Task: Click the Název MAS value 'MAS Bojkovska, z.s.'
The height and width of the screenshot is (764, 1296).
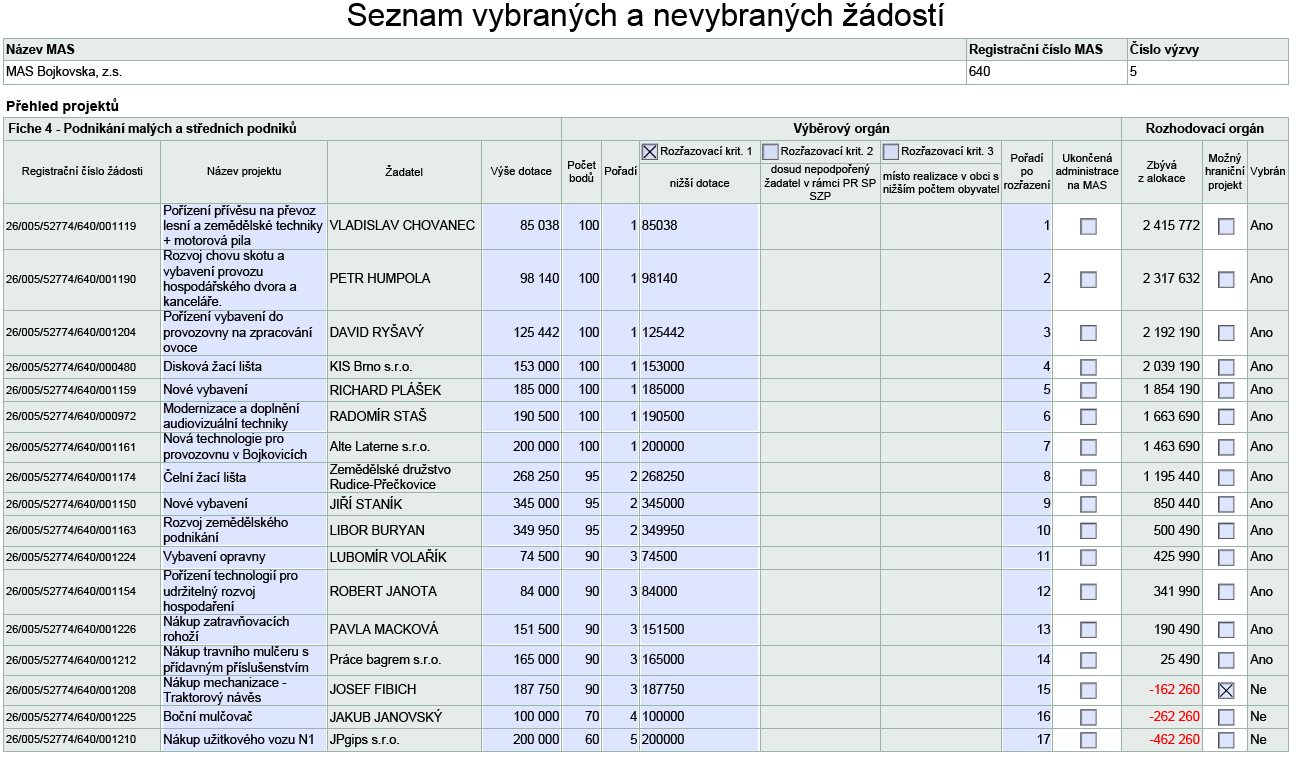Action: [484, 72]
